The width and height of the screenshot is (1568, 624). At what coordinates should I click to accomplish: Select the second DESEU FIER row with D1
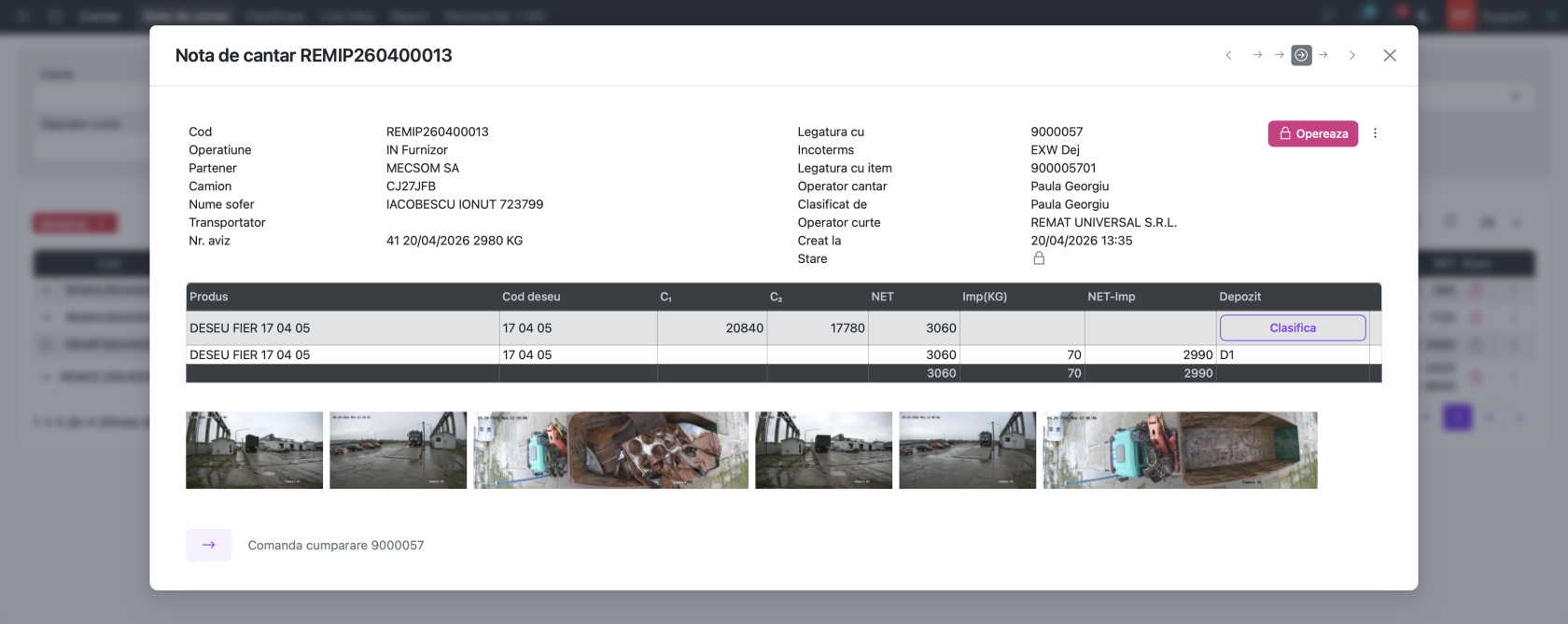pos(783,354)
